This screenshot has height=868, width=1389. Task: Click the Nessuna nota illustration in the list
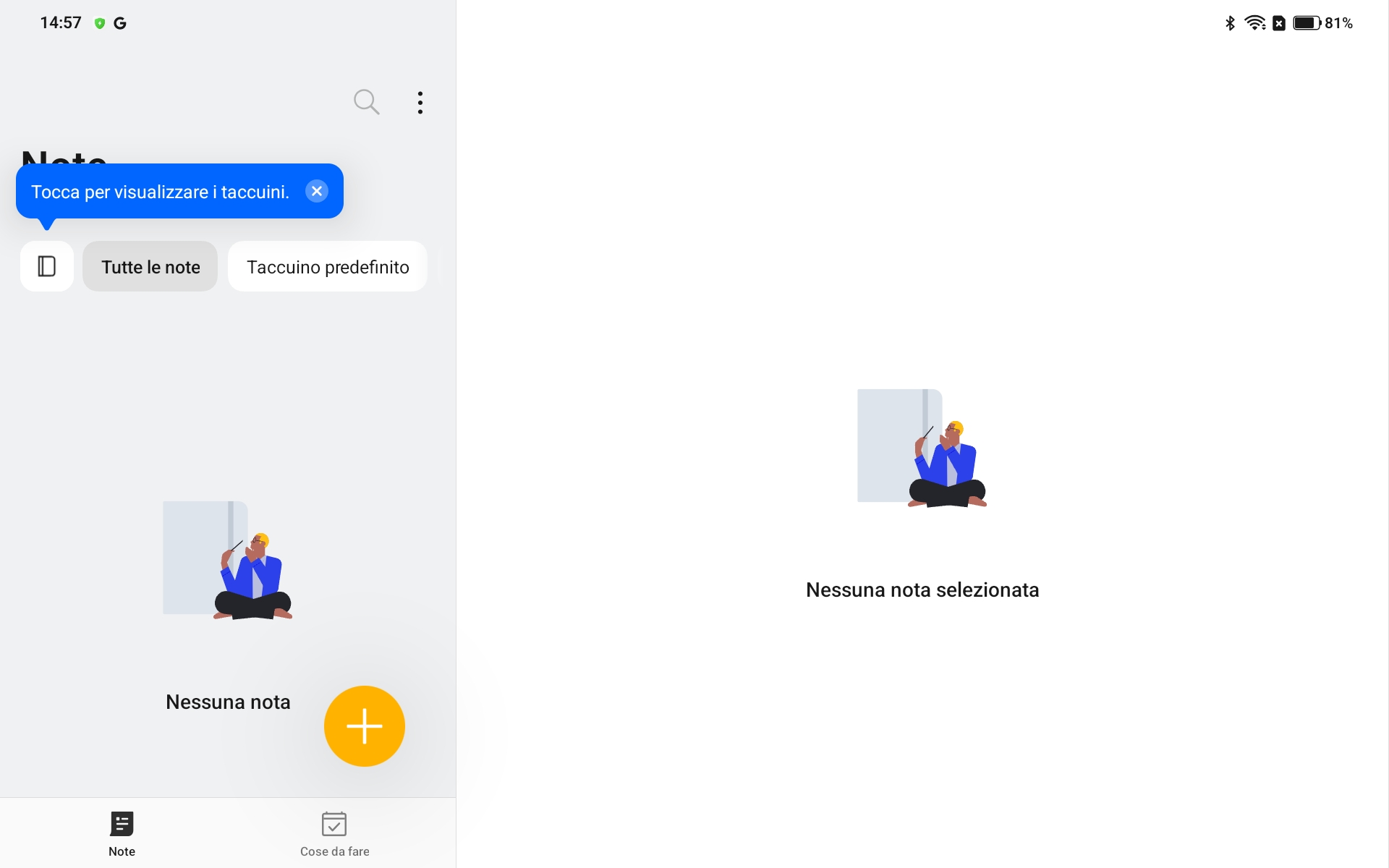click(x=227, y=560)
